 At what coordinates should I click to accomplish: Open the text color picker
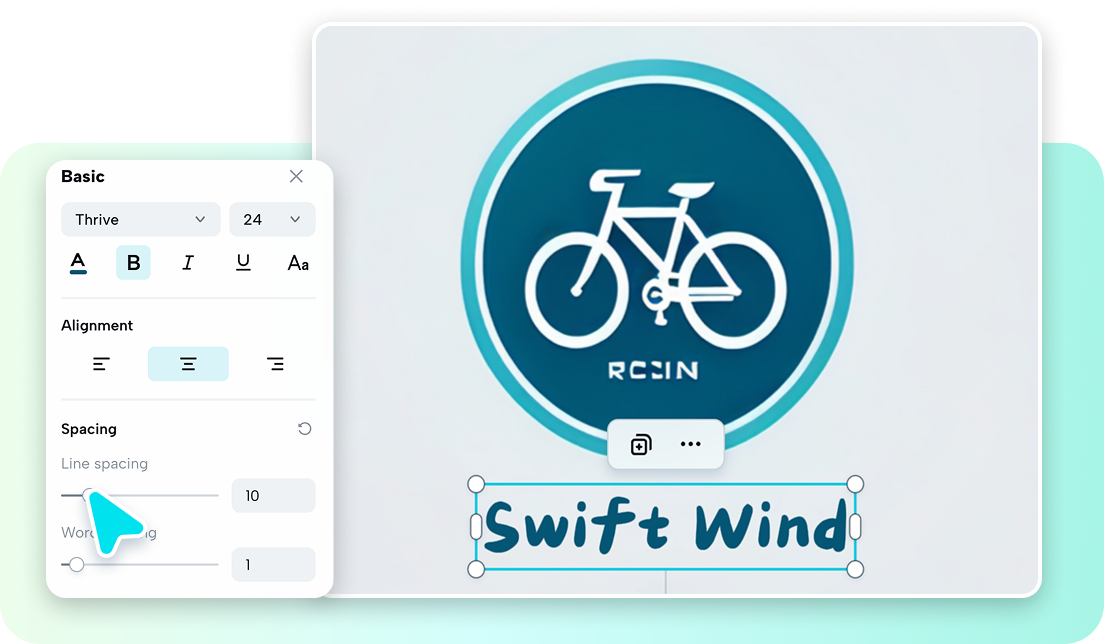[78, 263]
